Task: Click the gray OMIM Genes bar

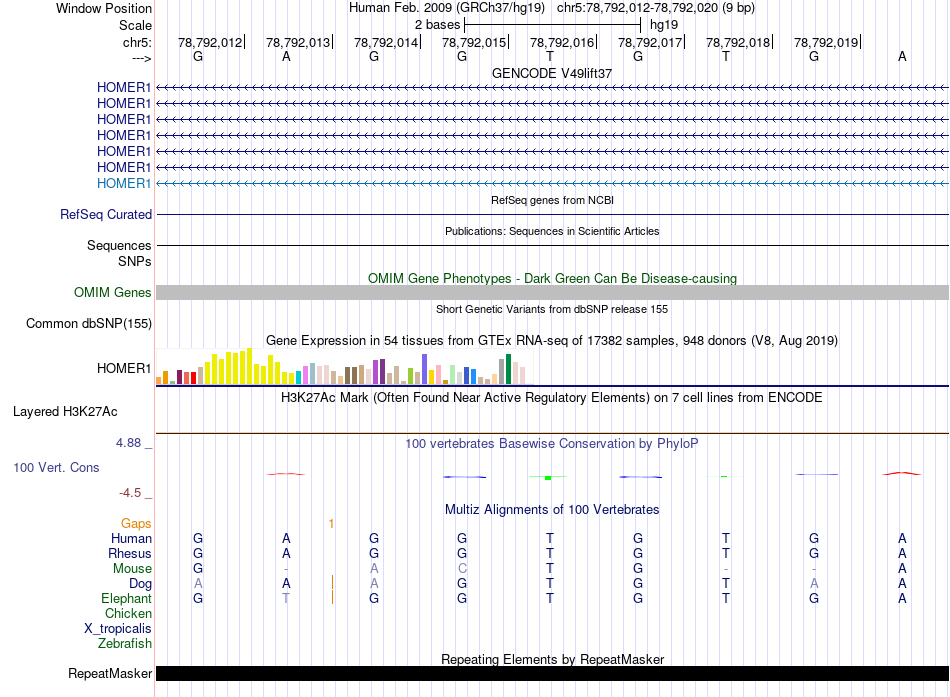Action: tap(552, 292)
